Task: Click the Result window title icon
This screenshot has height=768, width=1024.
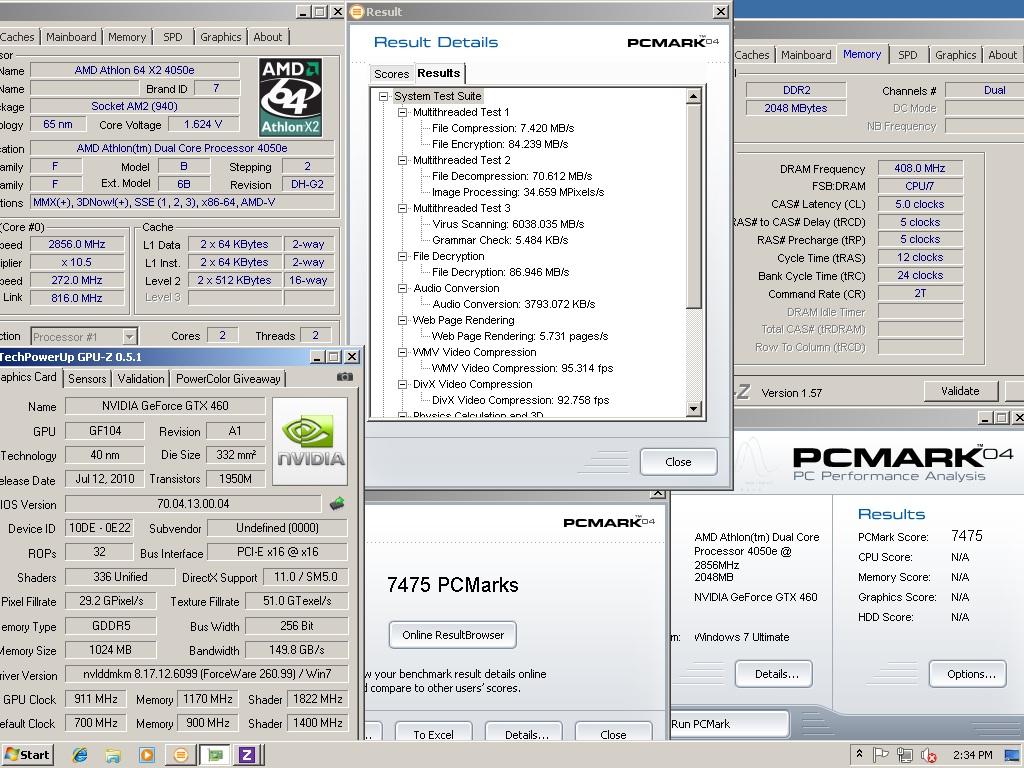Action: [357, 12]
